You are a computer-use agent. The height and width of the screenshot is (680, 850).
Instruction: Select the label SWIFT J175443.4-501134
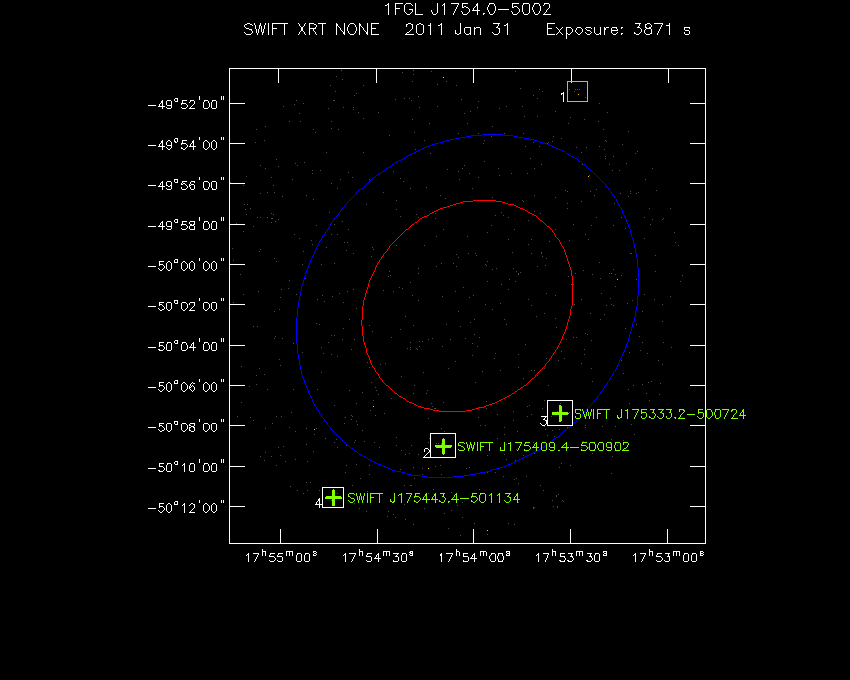coord(434,498)
